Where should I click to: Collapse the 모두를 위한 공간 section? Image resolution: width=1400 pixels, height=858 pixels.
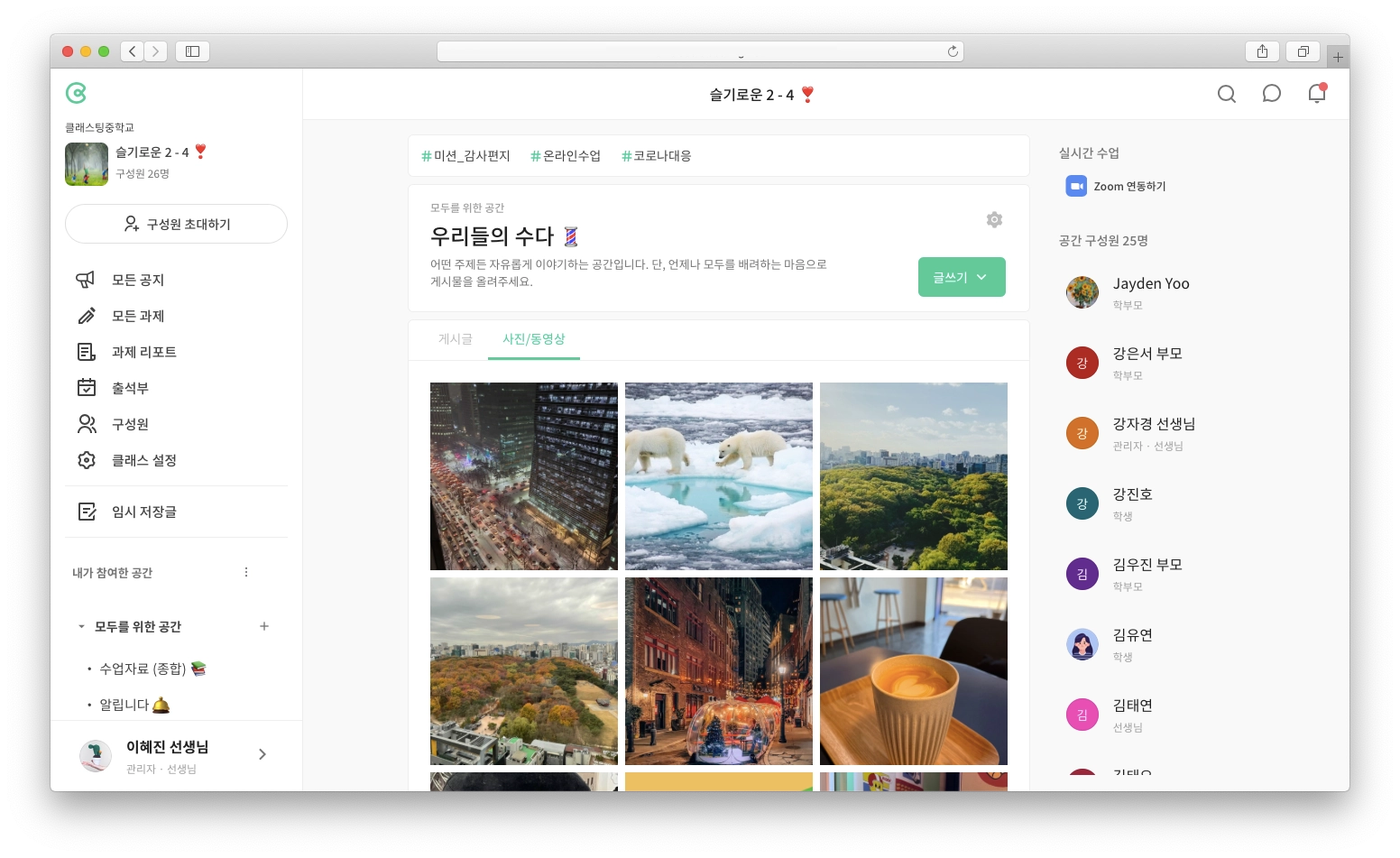point(81,626)
